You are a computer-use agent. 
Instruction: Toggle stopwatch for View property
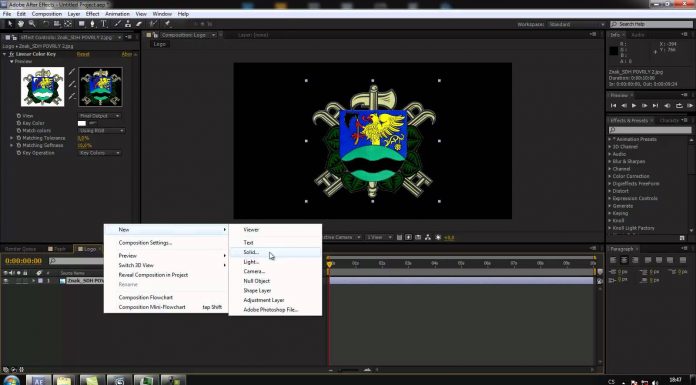pyautogui.click(x=19, y=116)
